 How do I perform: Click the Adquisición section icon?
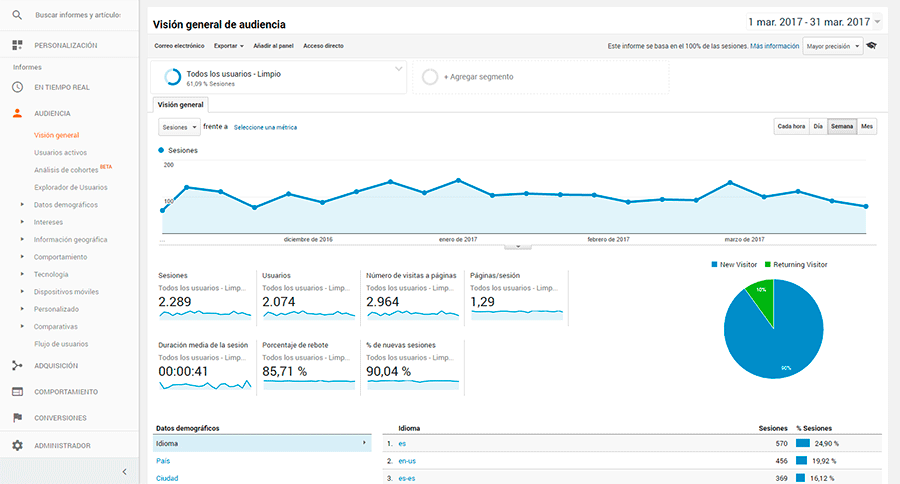click(17, 365)
